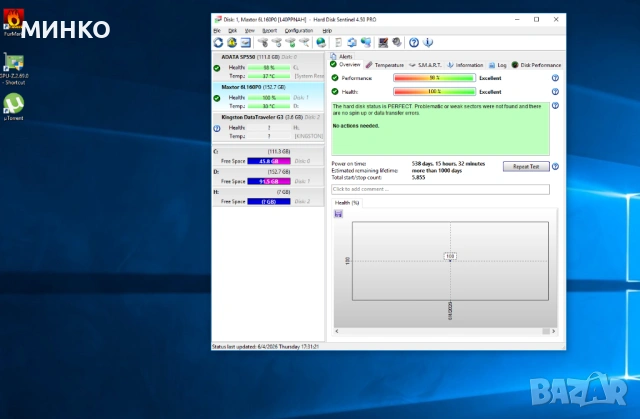640x419 pixels.
Task: Open the Configuration menu
Action: coord(299,31)
